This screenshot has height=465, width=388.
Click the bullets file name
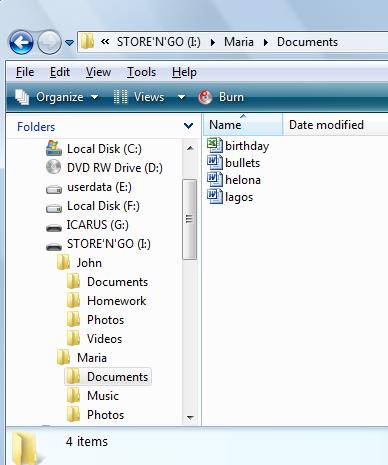(242, 163)
